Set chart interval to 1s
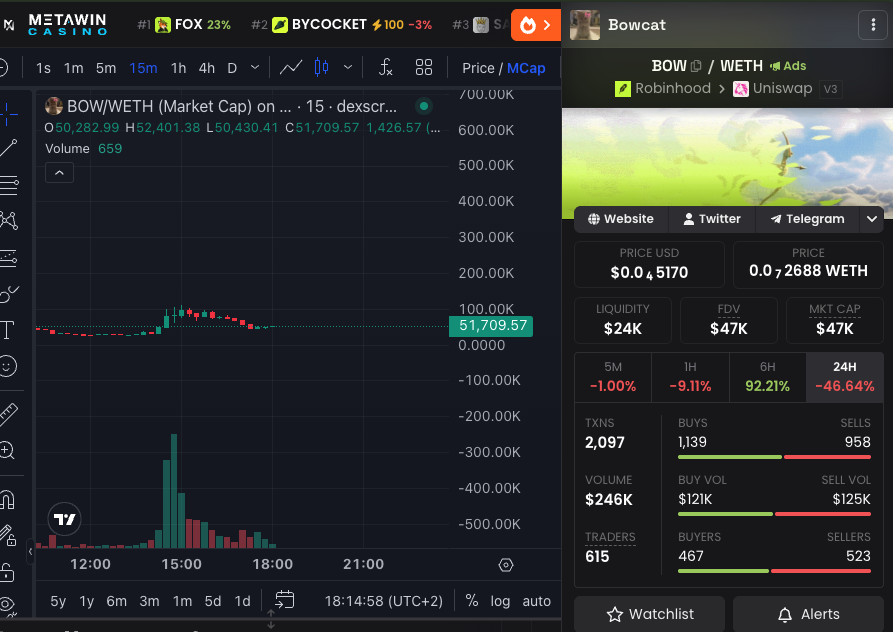893x632 pixels. 43,68
